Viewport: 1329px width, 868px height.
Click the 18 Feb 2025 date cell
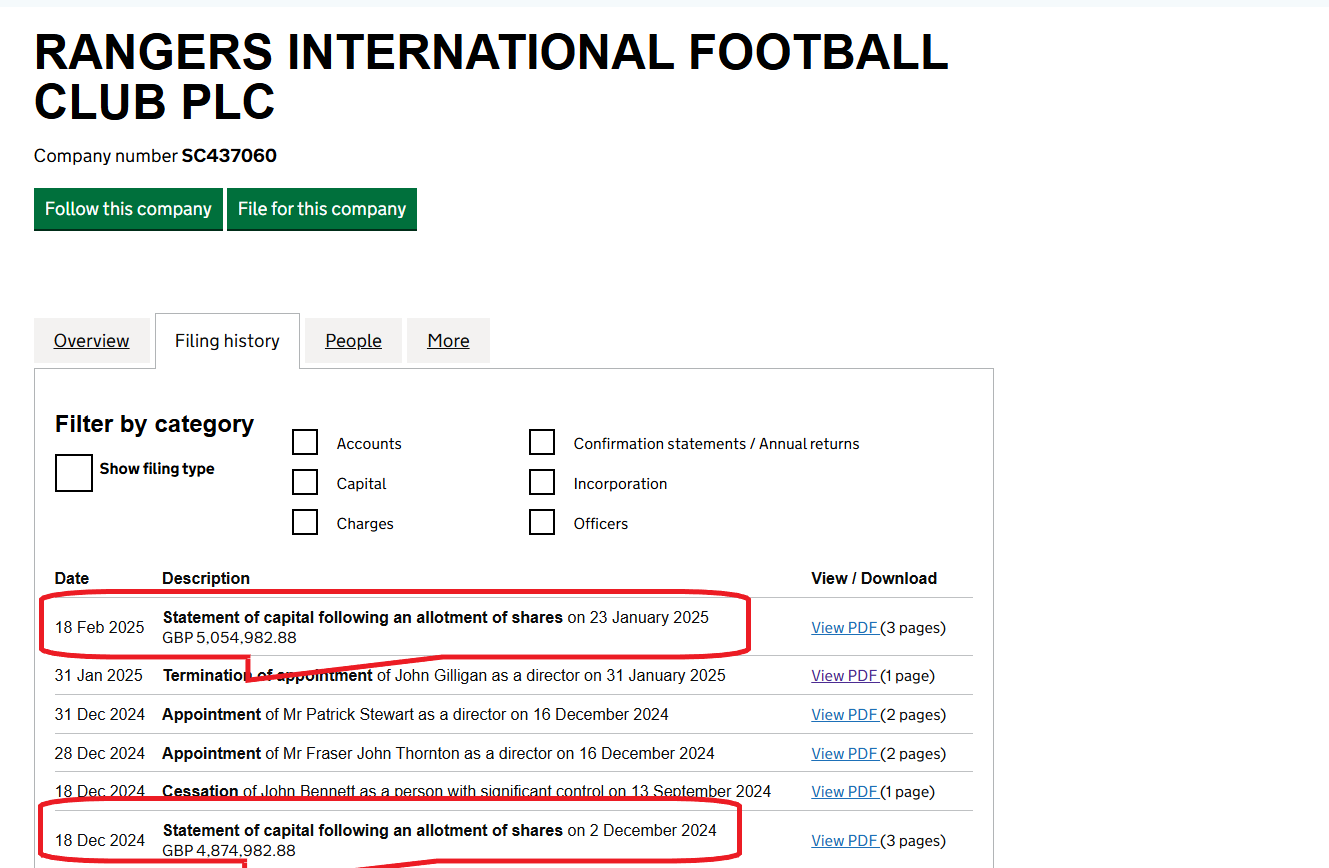tap(99, 628)
